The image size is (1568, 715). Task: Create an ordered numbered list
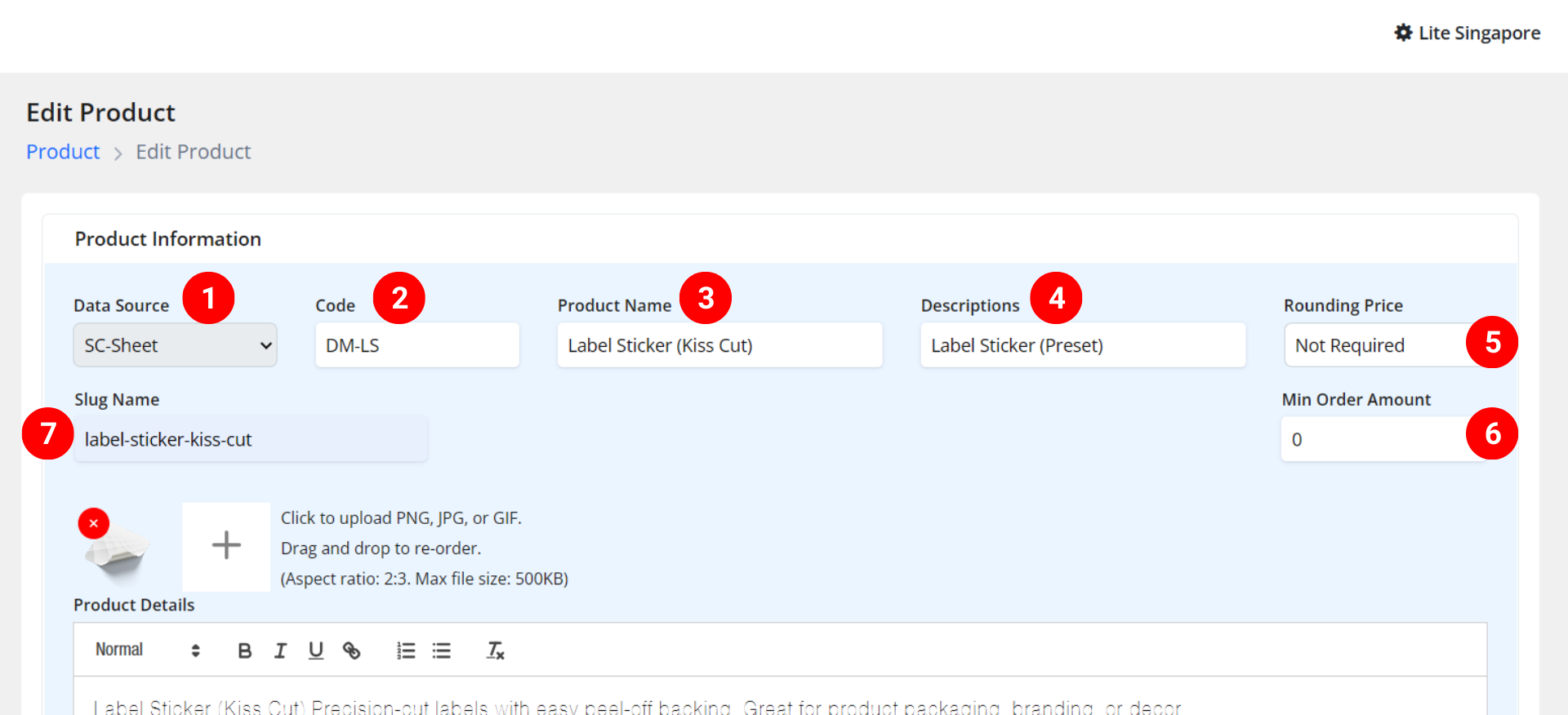(406, 651)
